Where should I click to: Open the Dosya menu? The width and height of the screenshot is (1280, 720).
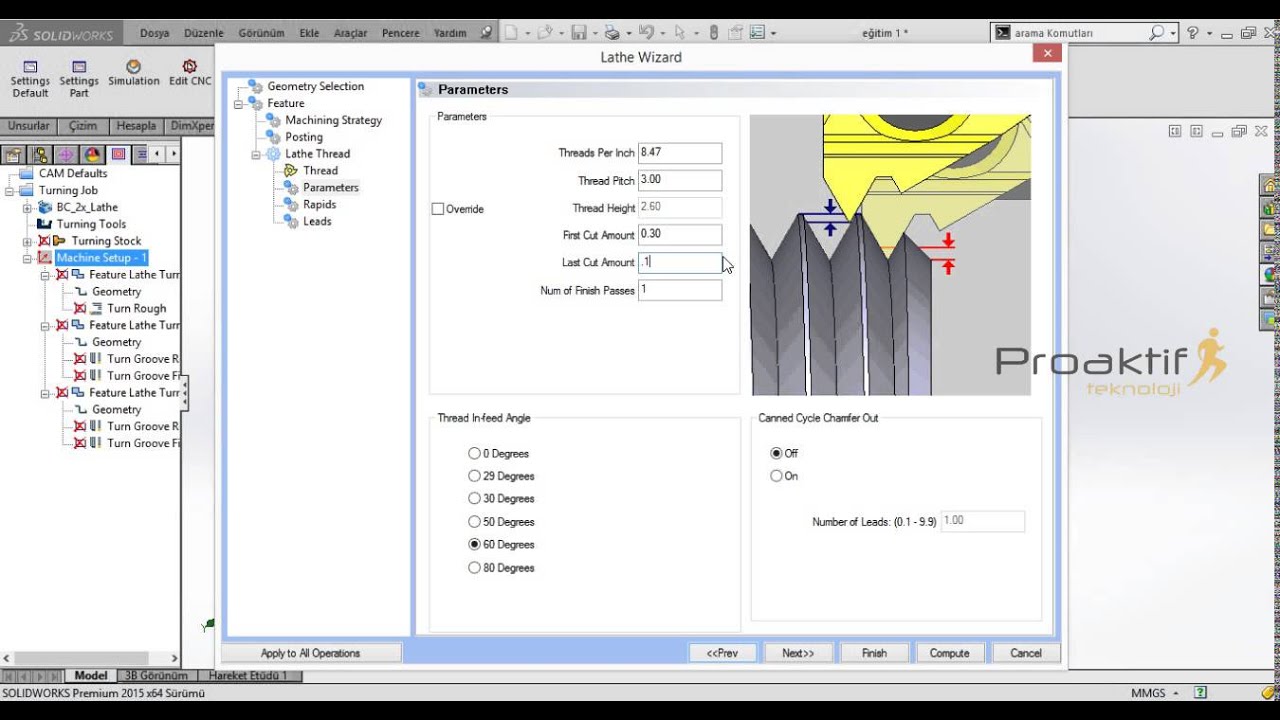(x=154, y=33)
